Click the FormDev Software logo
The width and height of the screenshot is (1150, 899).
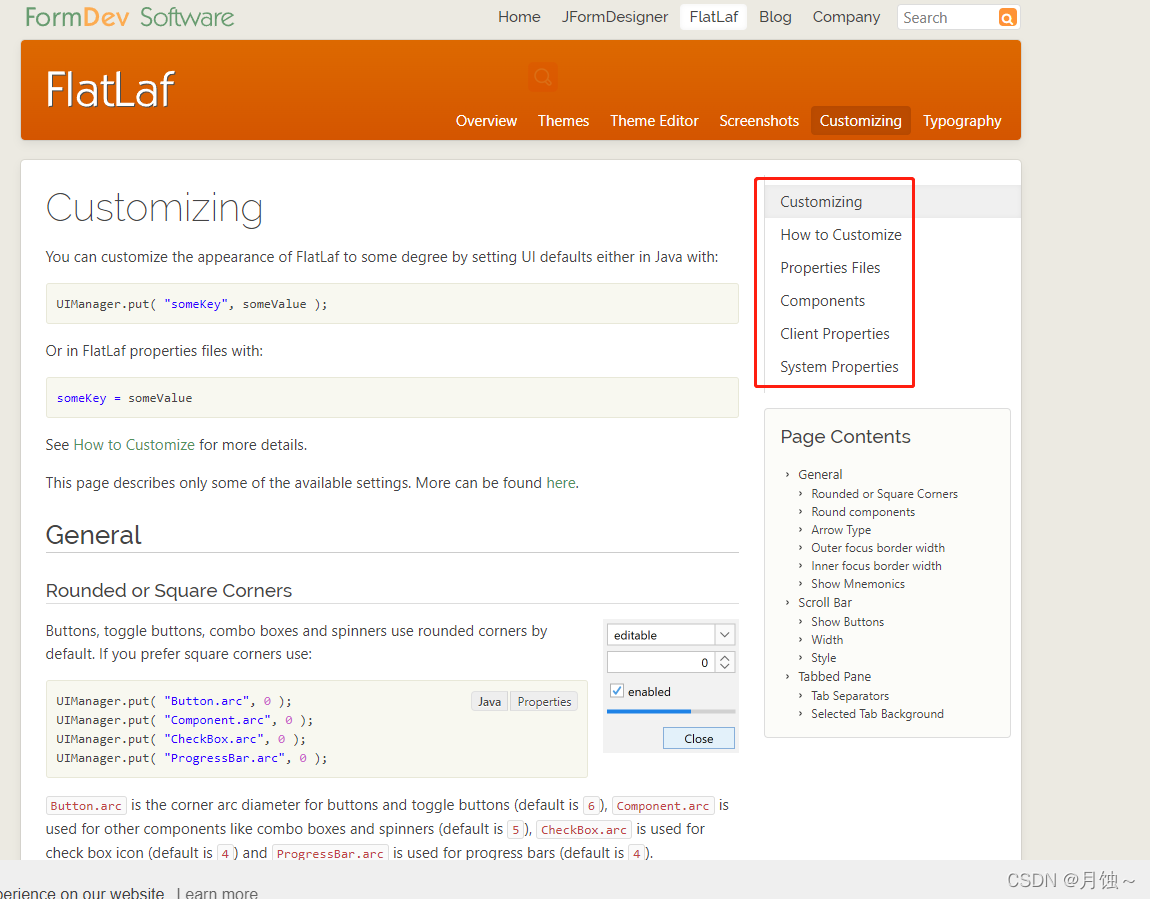(x=130, y=17)
